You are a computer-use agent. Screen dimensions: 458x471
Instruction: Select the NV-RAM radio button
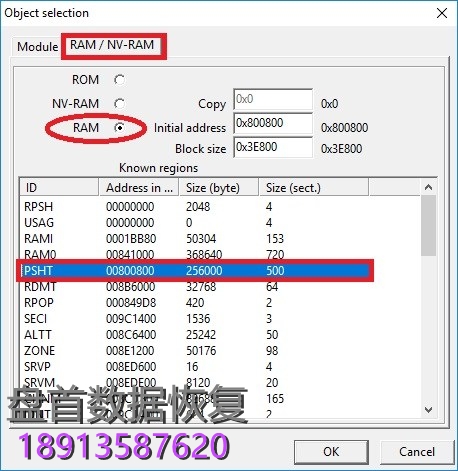(119, 104)
